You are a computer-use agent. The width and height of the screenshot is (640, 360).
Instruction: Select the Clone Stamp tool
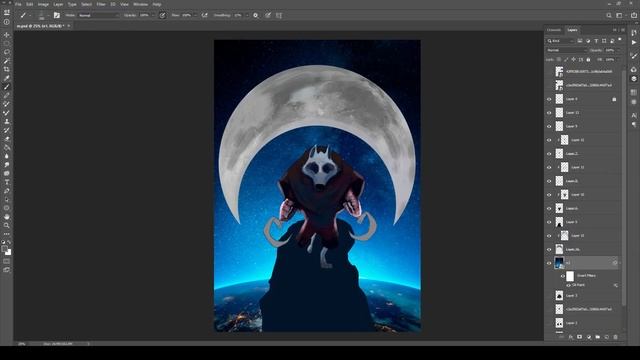(x=7, y=121)
